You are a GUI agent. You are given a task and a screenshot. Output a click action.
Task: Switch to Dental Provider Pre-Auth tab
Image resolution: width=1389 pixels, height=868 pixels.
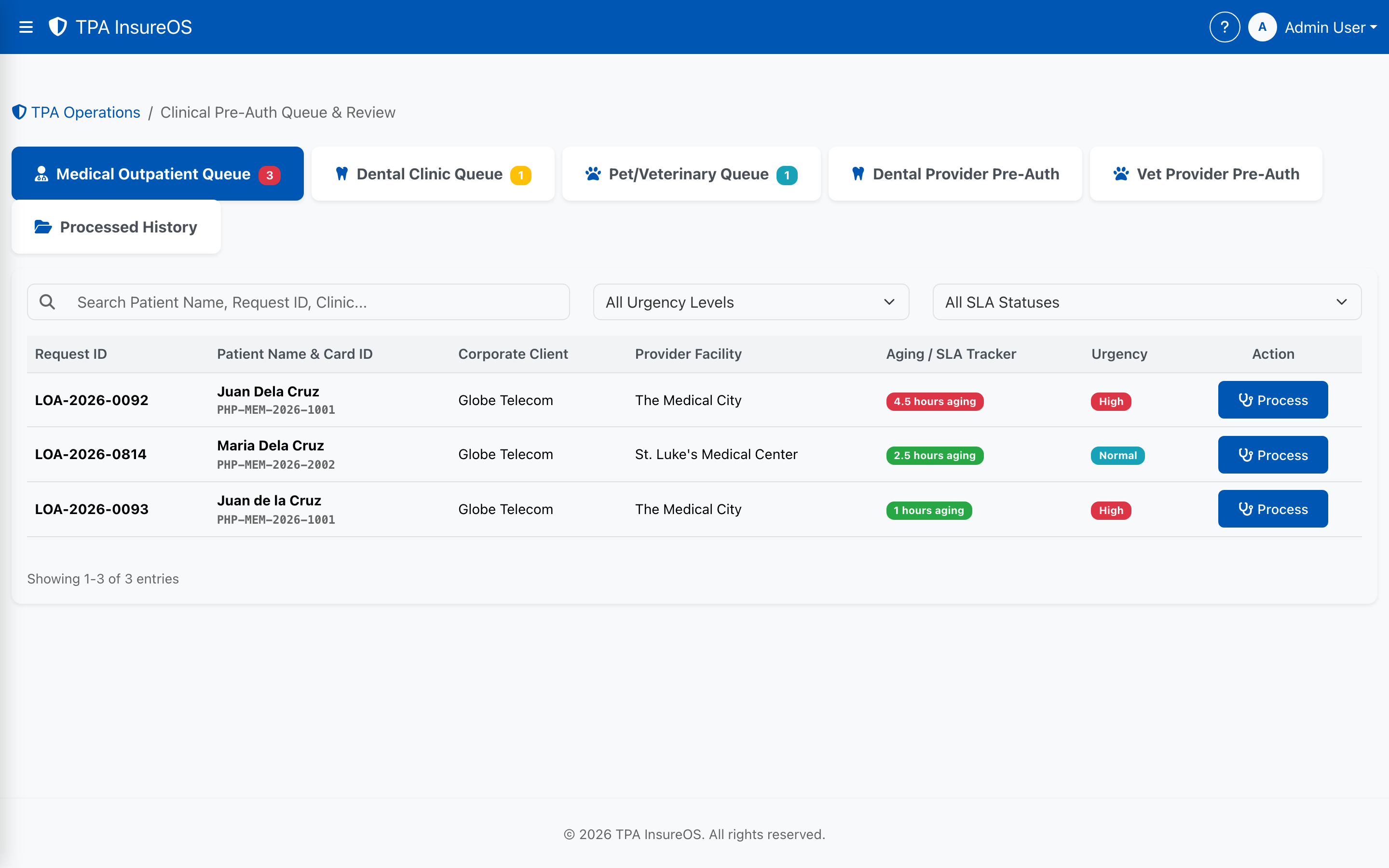(x=955, y=174)
